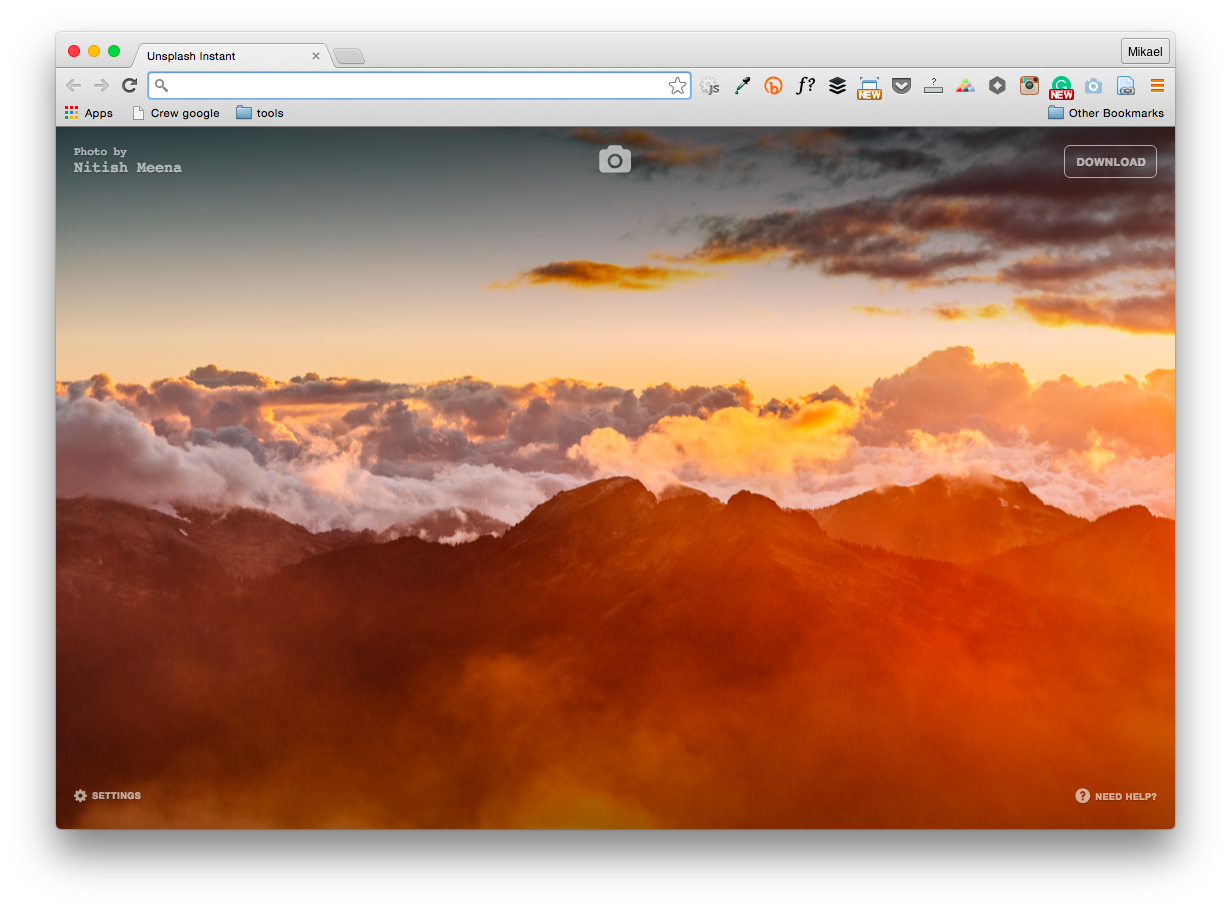Select the ColorZilla eyedropper extension

click(x=742, y=86)
